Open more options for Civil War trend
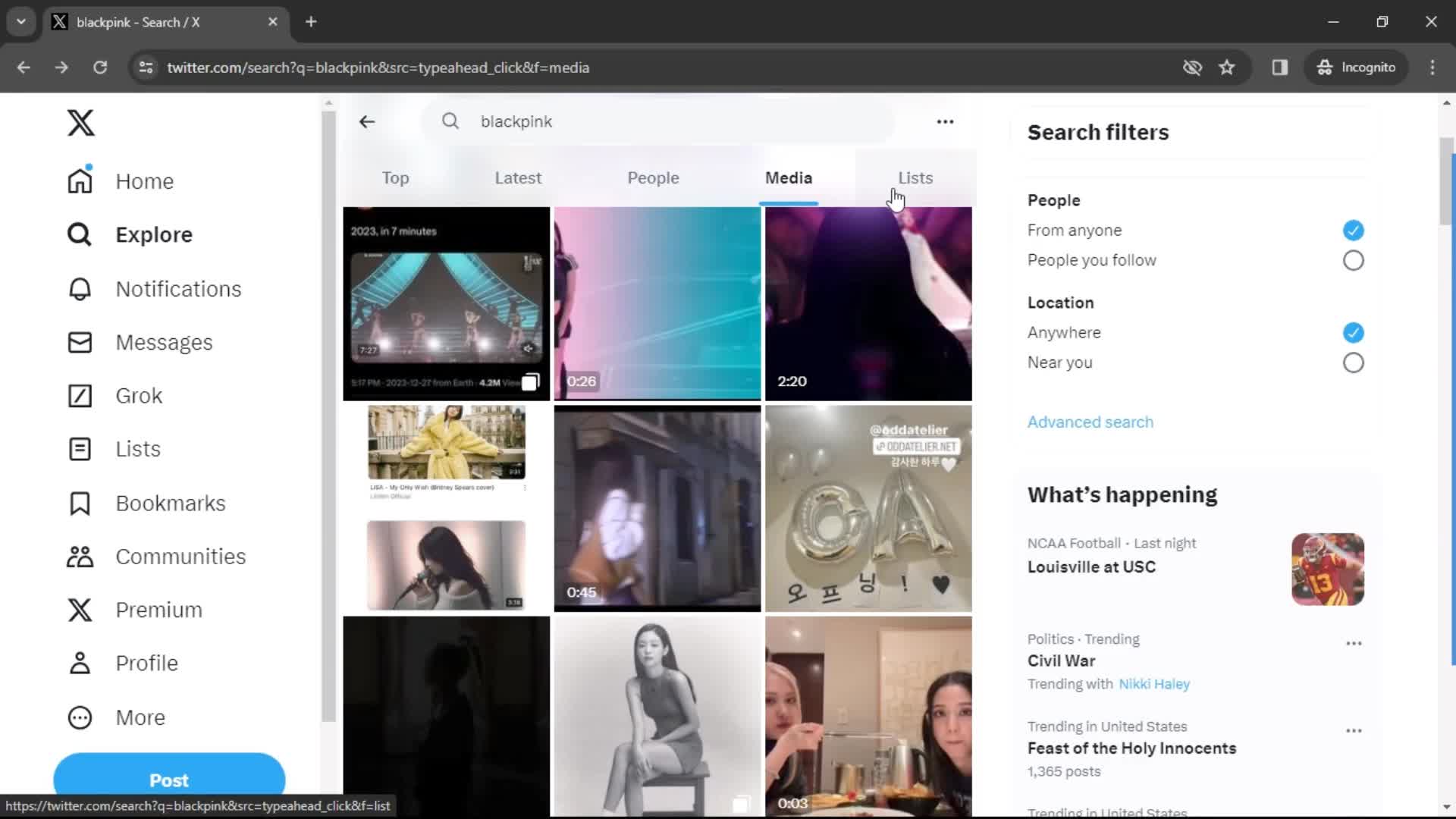Image resolution: width=1456 pixels, height=819 pixels. [x=1354, y=643]
